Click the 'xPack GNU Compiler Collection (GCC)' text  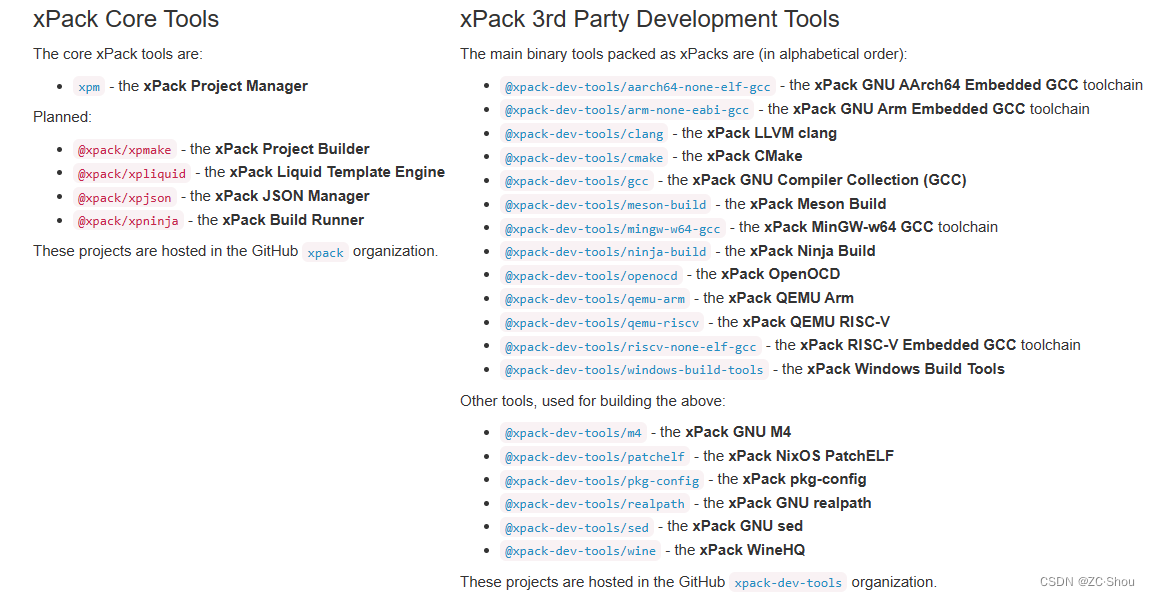[829, 180]
